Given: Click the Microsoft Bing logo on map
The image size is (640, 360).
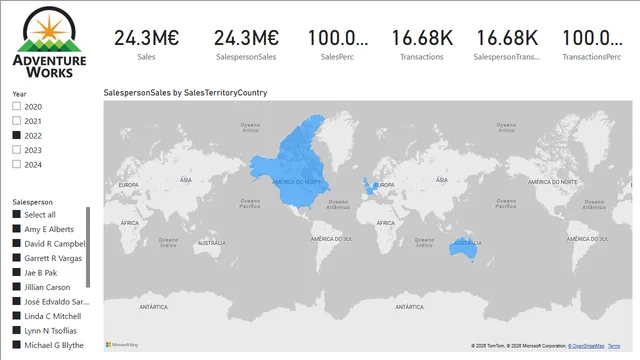Looking at the screenshot, I should click(122, 345).
